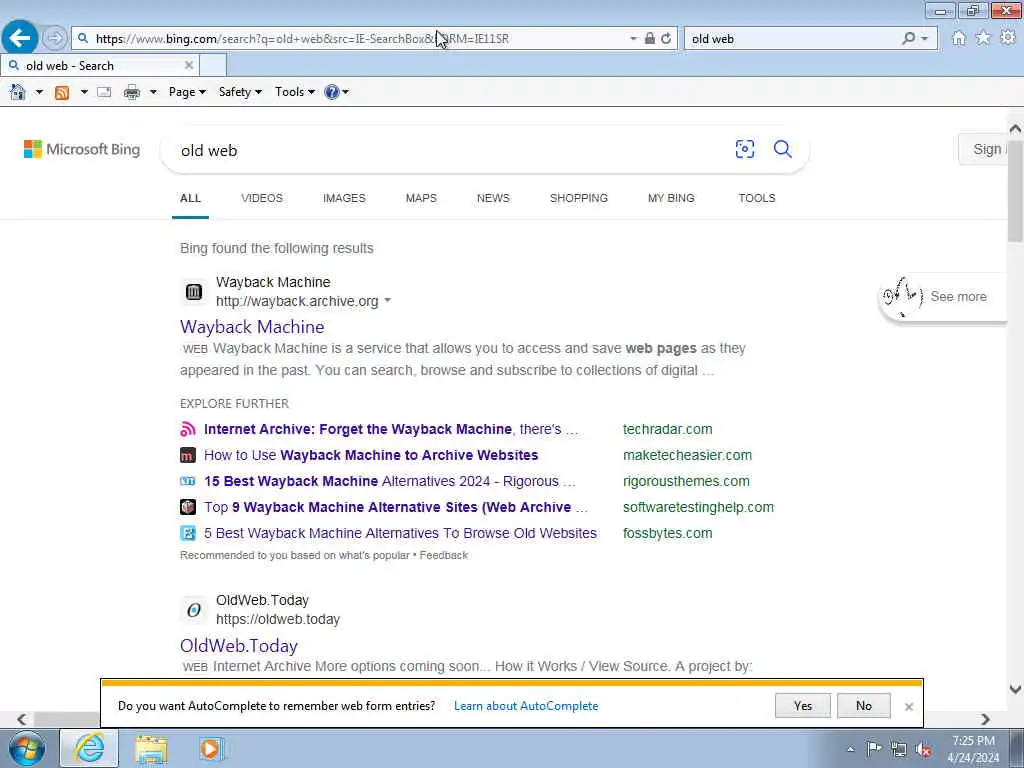This screenshot has width=1024, height=768.
Task: Open the browser Home icon at top right
Action: (x=959, y=39)
